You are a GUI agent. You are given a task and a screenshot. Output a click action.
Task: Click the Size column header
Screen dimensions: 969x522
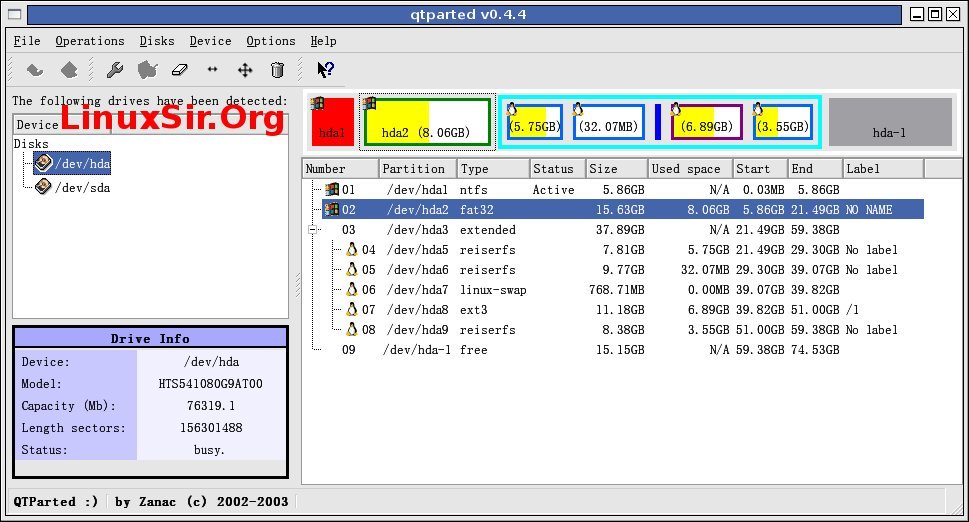pyautogui.click(x=616, y=169)
